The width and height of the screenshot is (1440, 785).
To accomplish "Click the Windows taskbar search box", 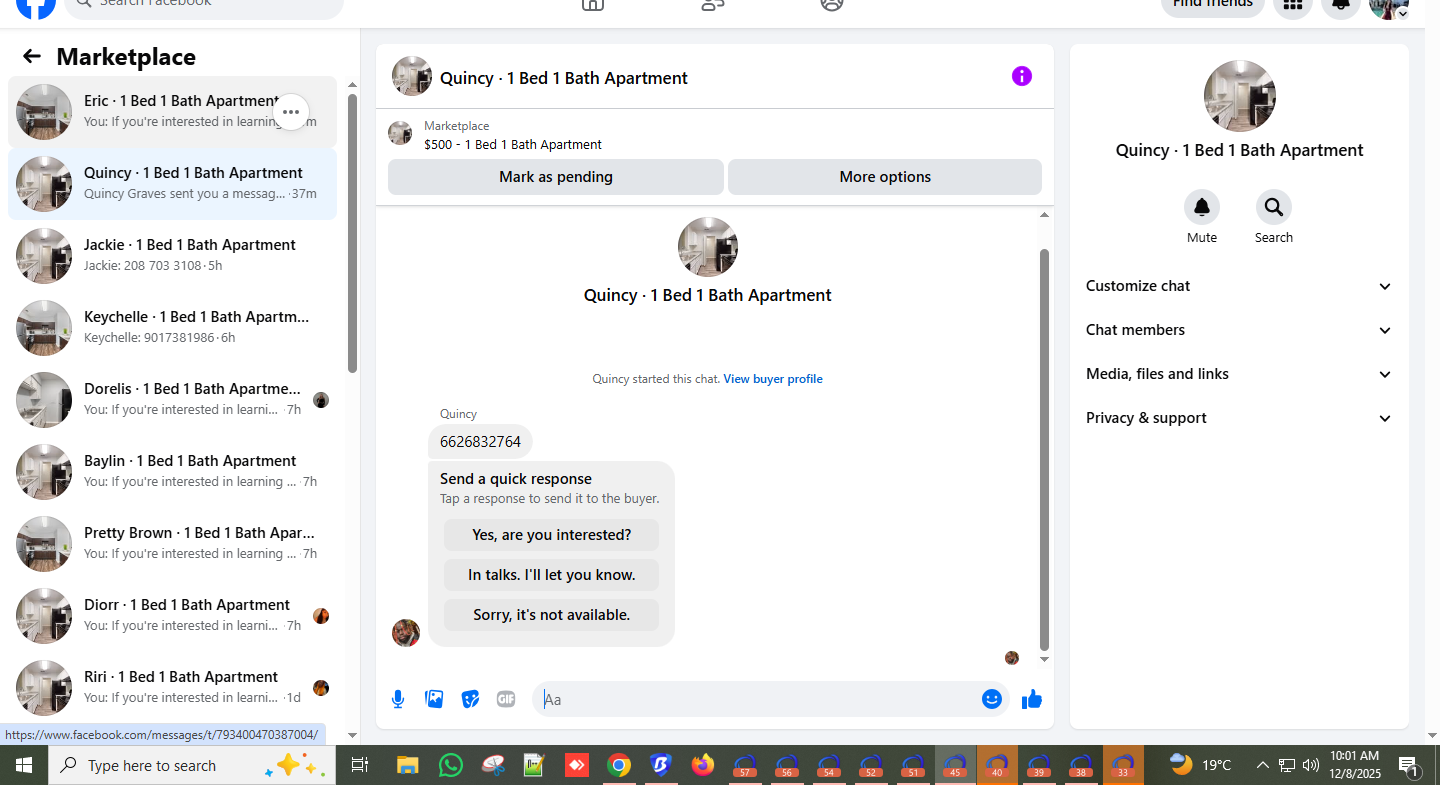I will click(x=191, y=766).
